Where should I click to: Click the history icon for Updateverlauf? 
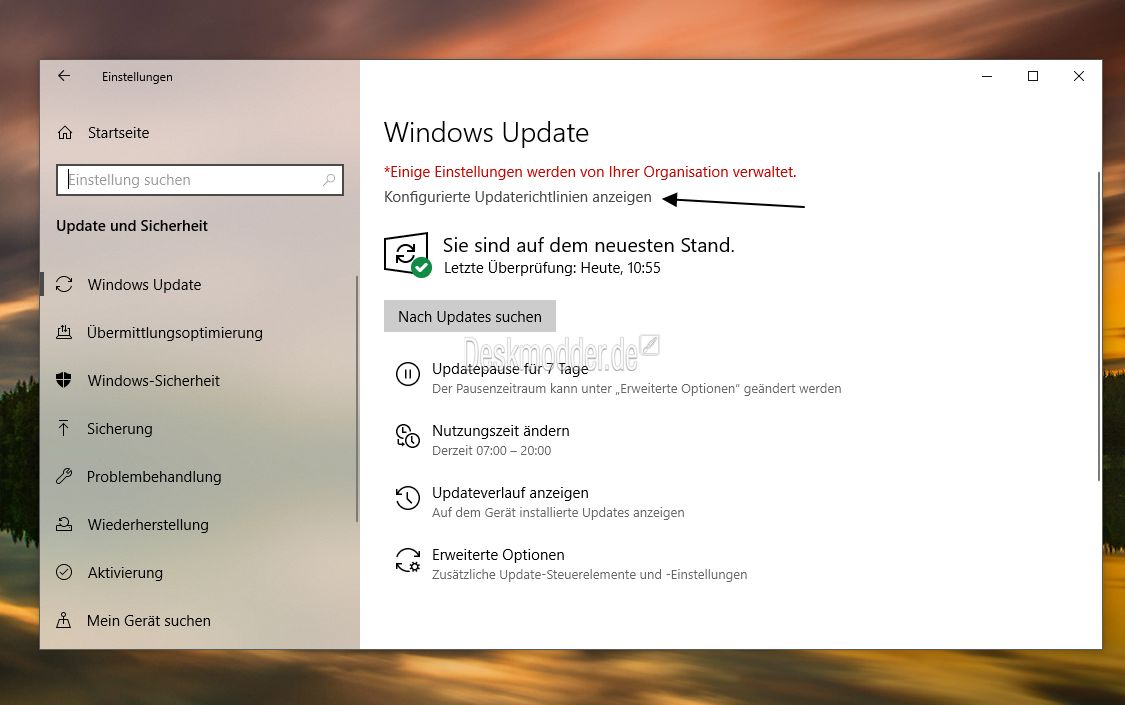(408, 498)
